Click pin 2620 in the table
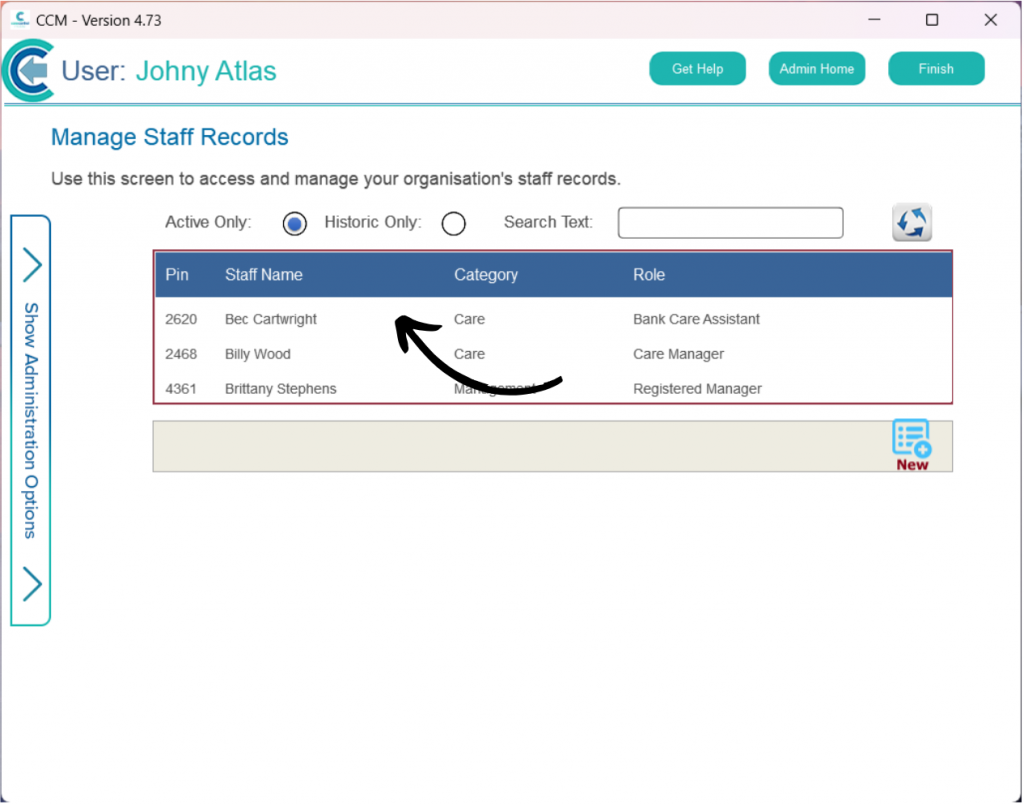Screen dimensions: 1024x804 click(181, 319)
